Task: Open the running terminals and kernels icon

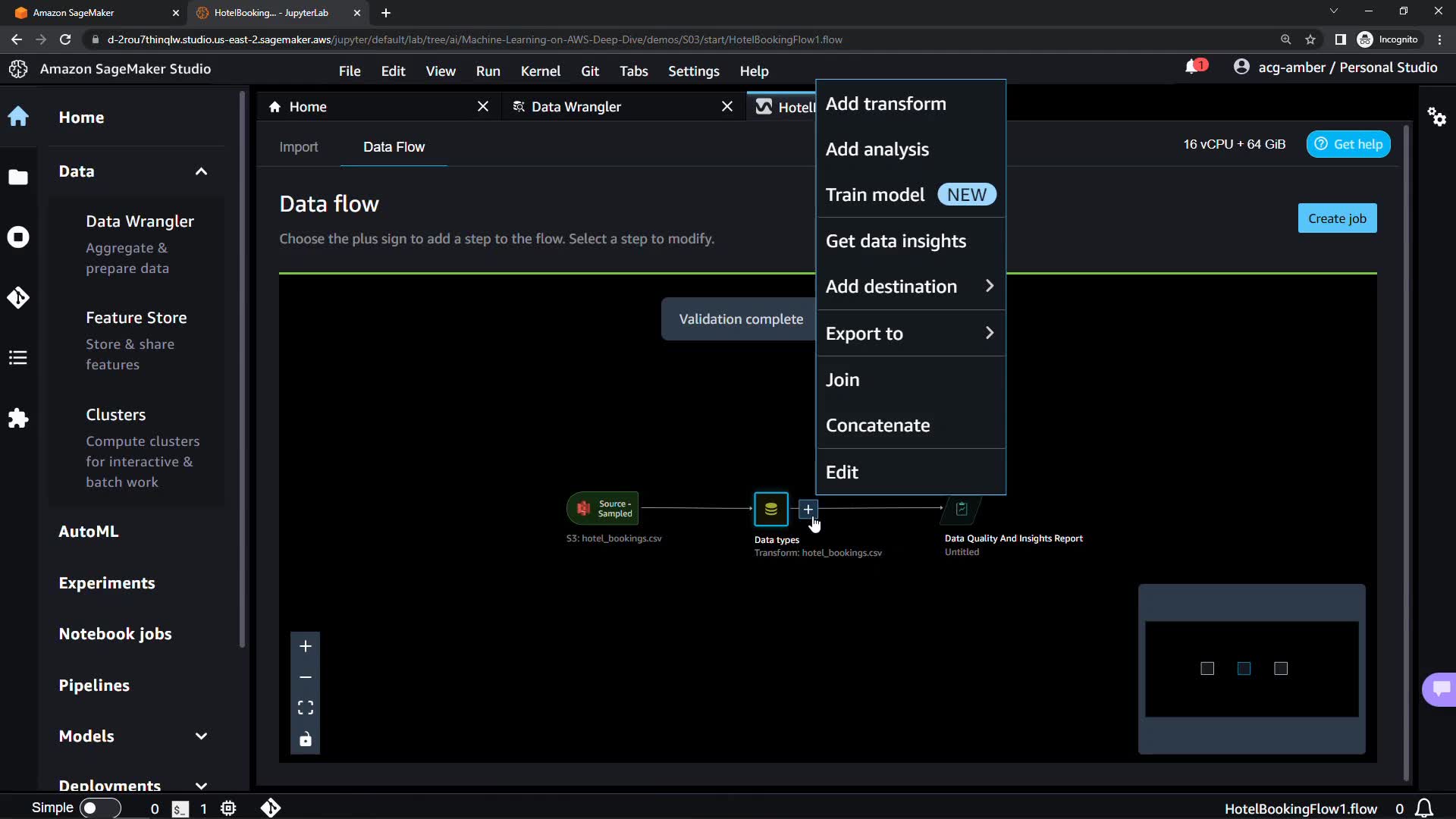Action: tap(18, 237)
